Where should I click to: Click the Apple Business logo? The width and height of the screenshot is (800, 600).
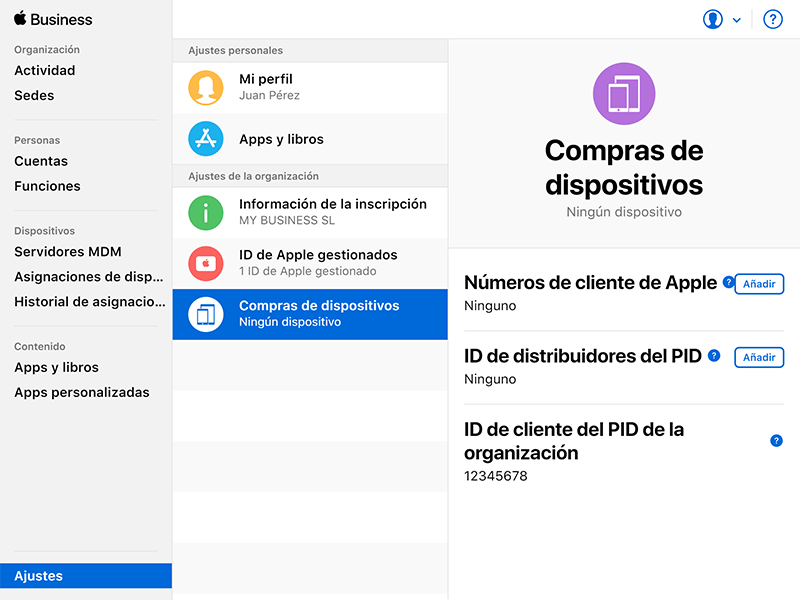click(x=54, y=19)
